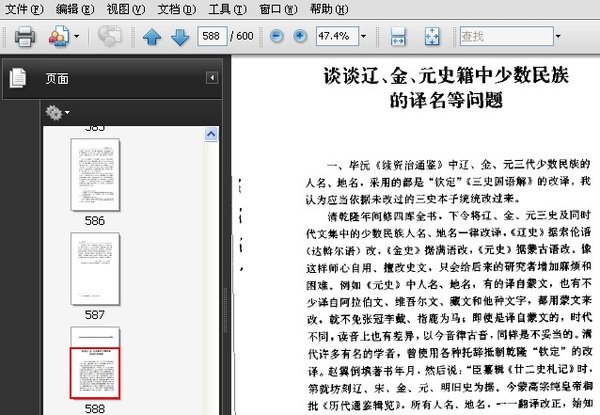
Task: Open the 视图 (View) menu
Action: (x=124, y=9)
